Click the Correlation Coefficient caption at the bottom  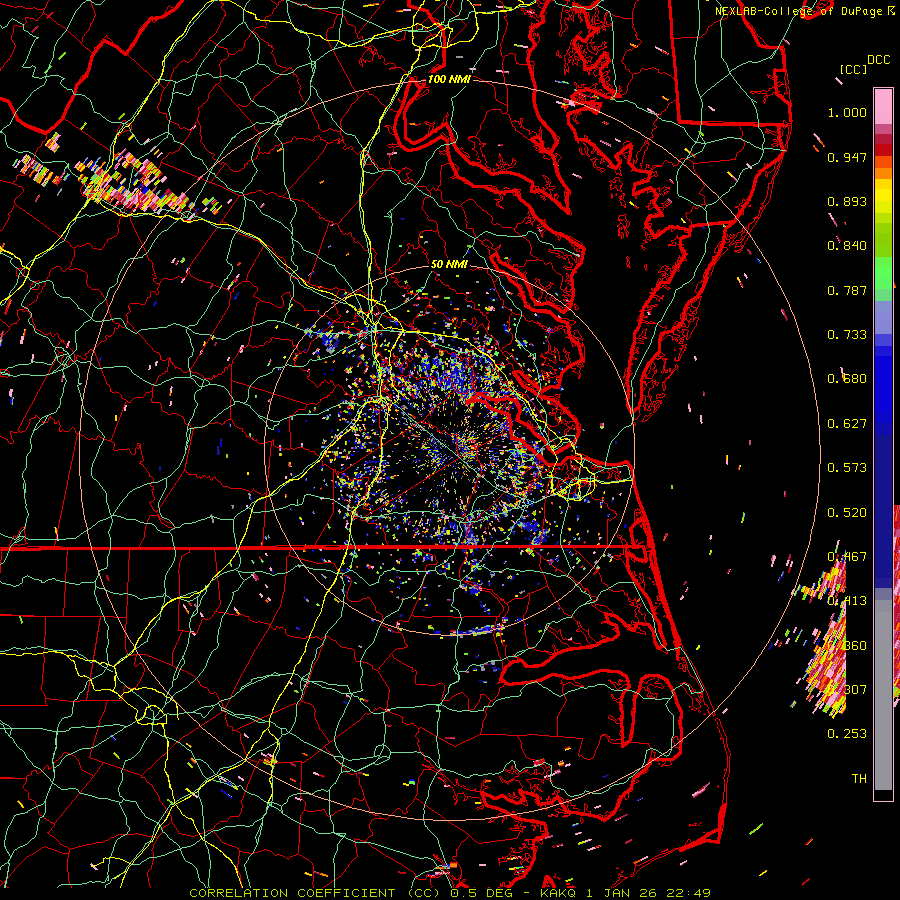coord(450,893)
